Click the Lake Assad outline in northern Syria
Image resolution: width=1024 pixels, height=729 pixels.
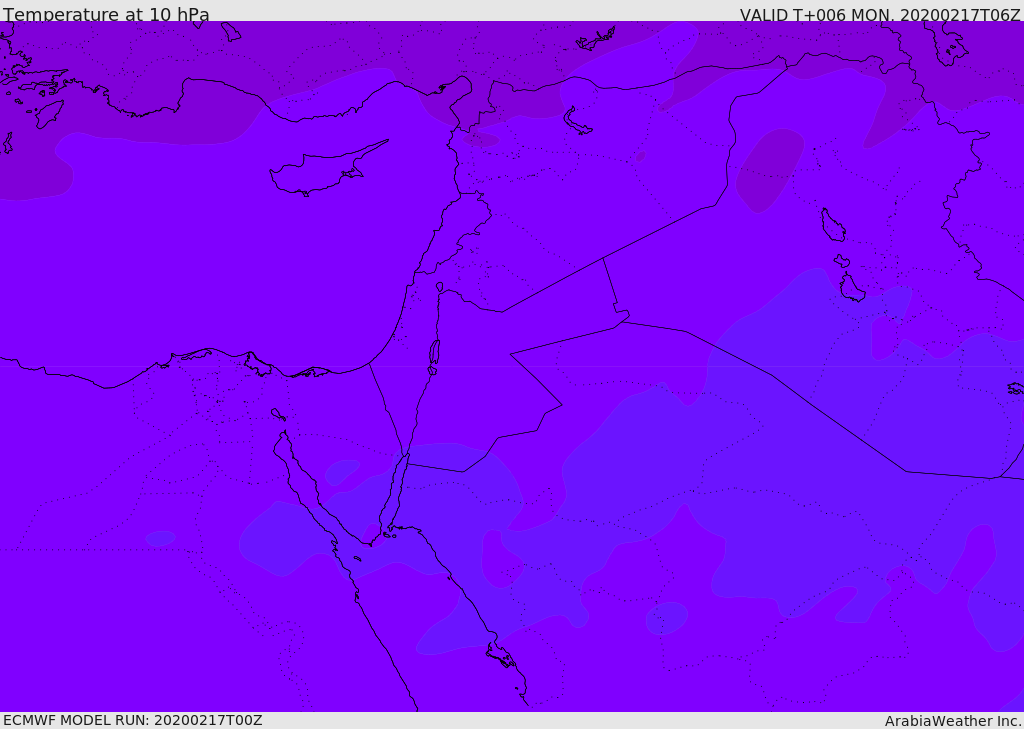click(x=578, y=122)
